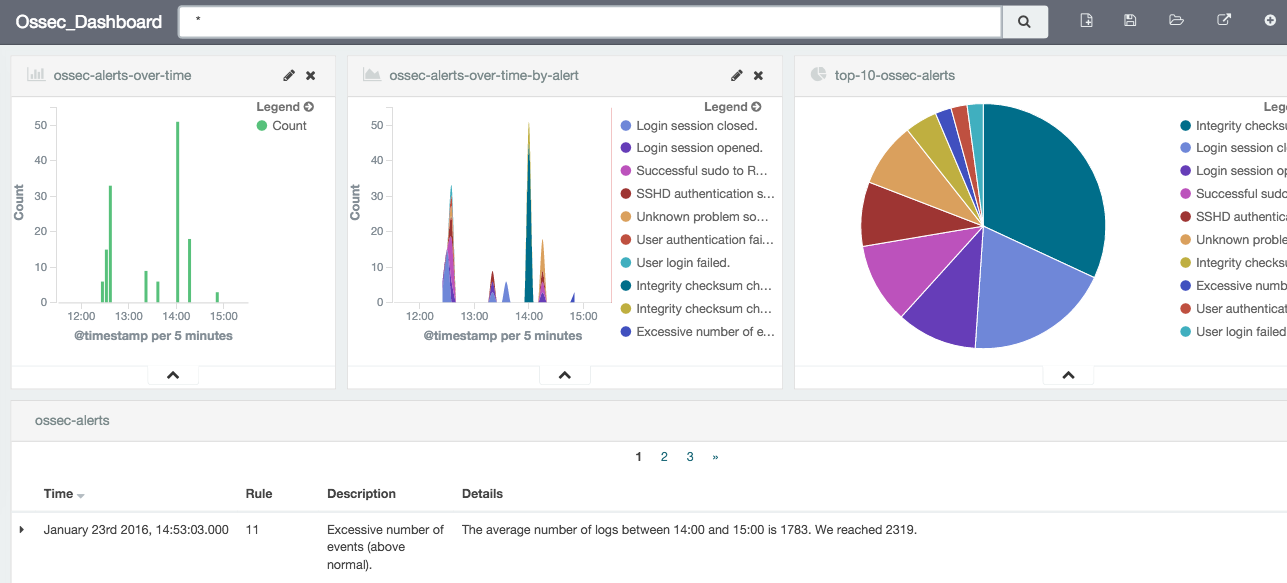1287x583 pixels.
Task: Click the SSHD authentication dark red legend dot
Action: click(x=626, y=195)
